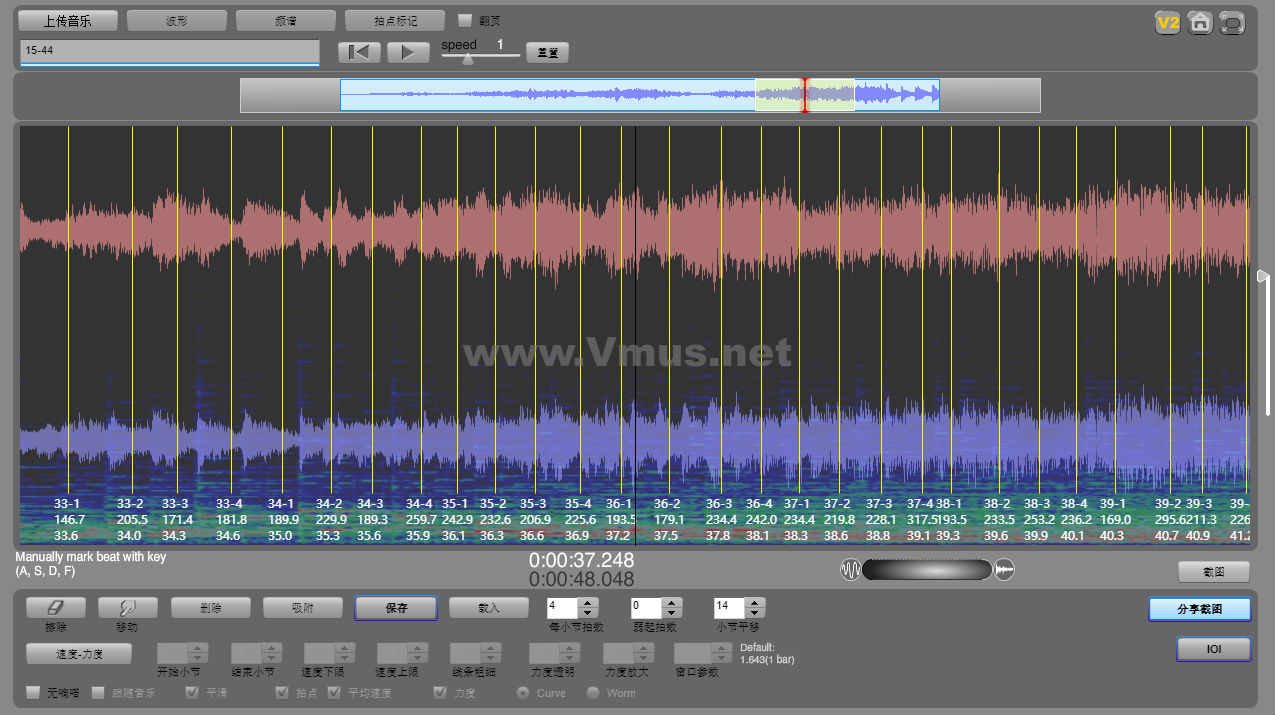Viewport: 1275px width, 715px height.
Task: Increase the 弱起拍数 pickup beats value
Action: coord(672,602)
